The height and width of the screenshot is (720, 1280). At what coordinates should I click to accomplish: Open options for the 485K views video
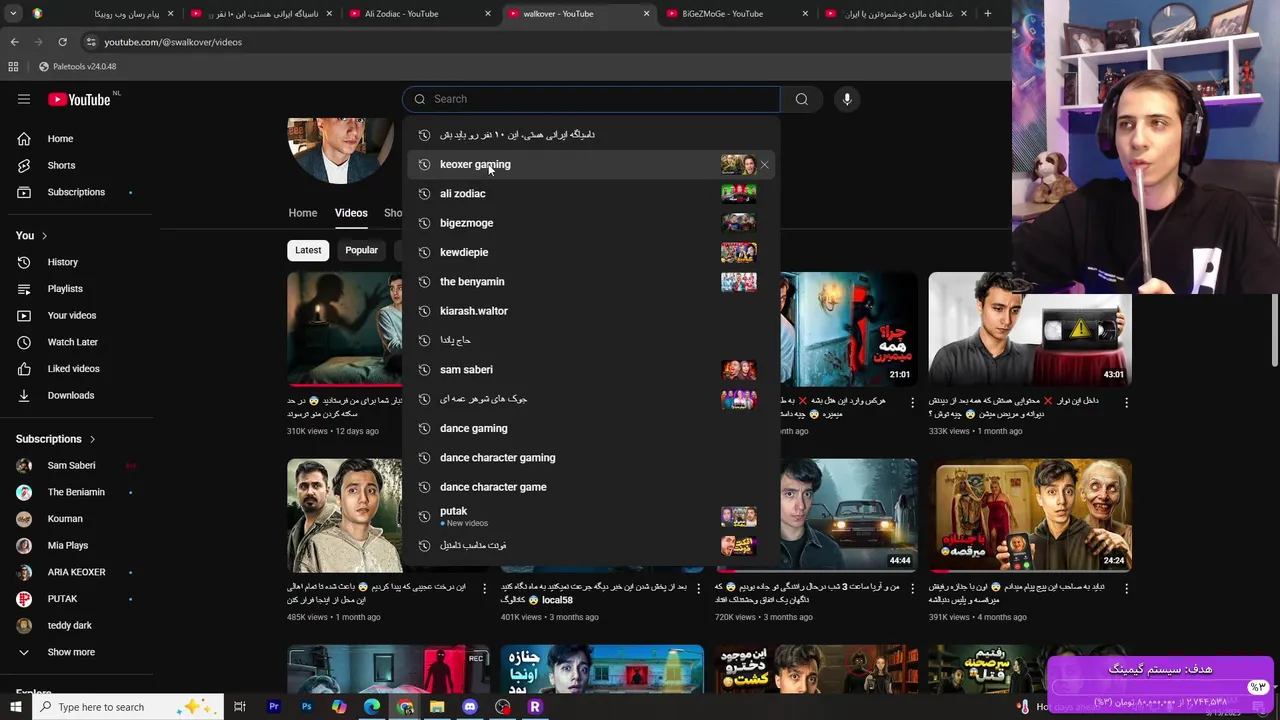[x=485, y=589]
